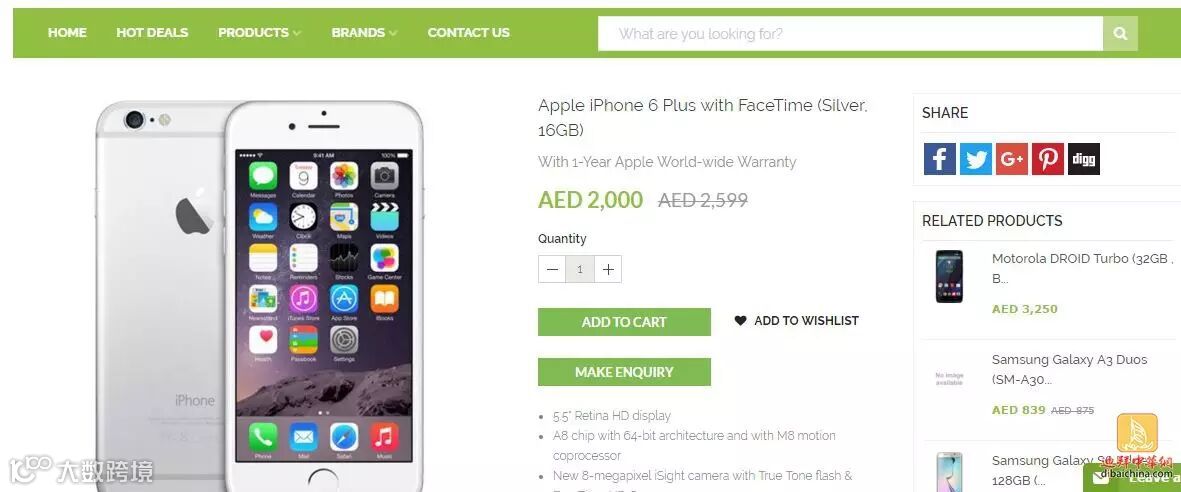The width and height of the screenshot is (1181, 492).
Task: Increase quantity with plus button
Action: pyautogui.click(x=608, y=269)
